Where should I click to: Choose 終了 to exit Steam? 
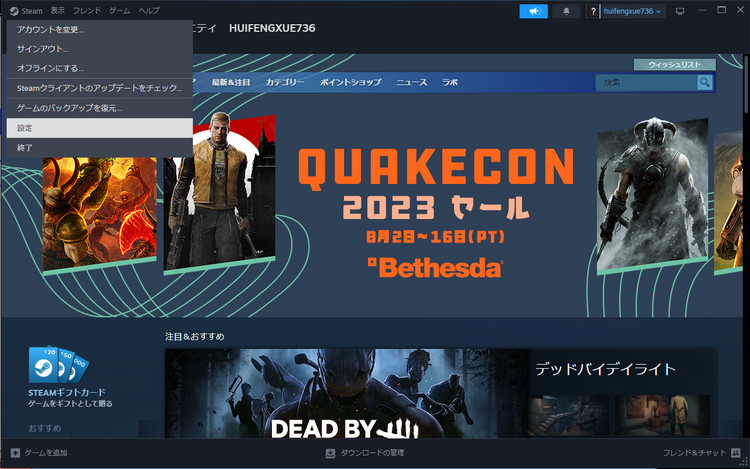pyautogui.click(x=99, y=148)
